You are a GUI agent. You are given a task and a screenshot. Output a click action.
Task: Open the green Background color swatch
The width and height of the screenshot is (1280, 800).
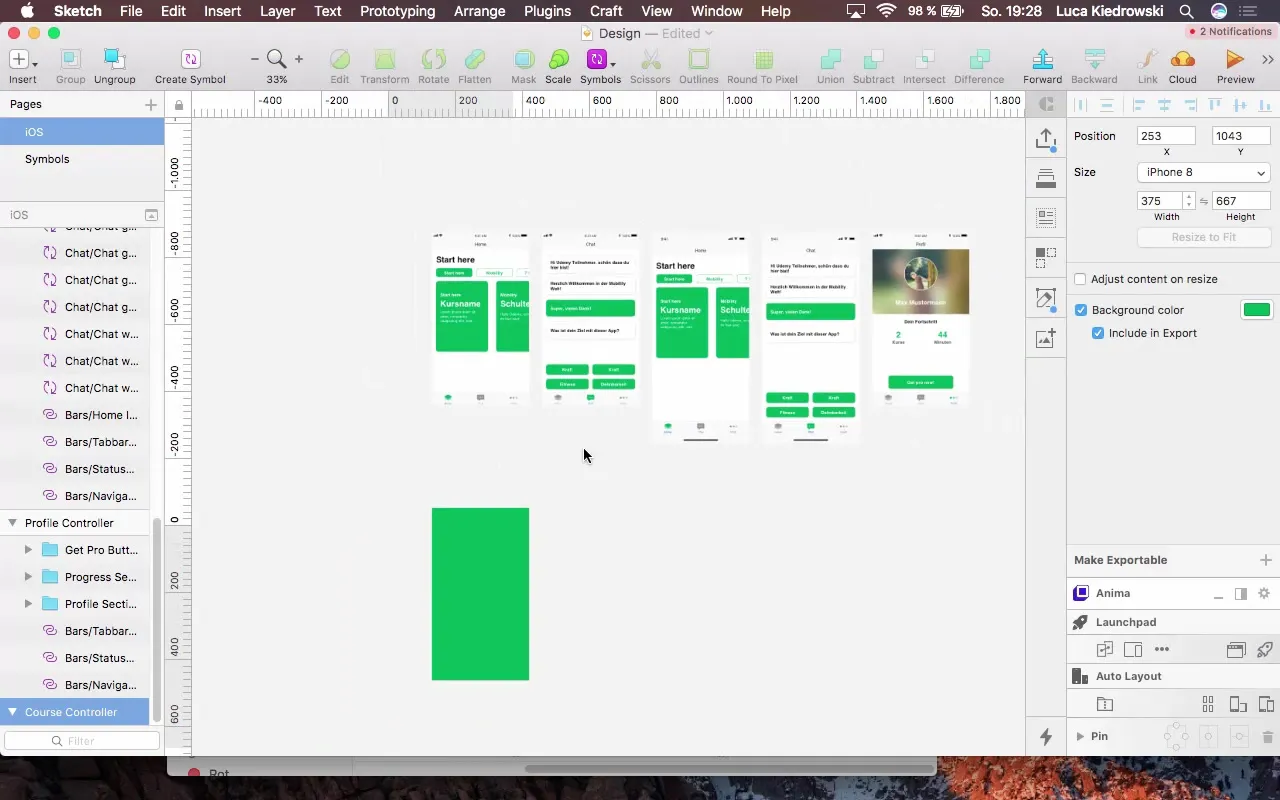tap(1256, 310)
